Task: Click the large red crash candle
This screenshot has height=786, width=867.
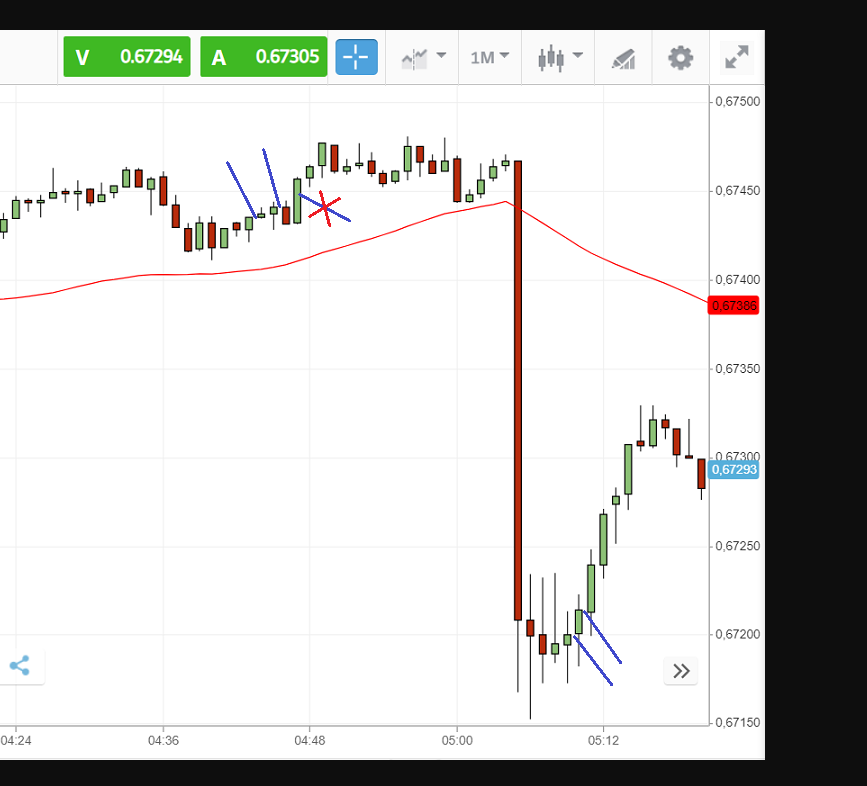Action: pos(518,390)
